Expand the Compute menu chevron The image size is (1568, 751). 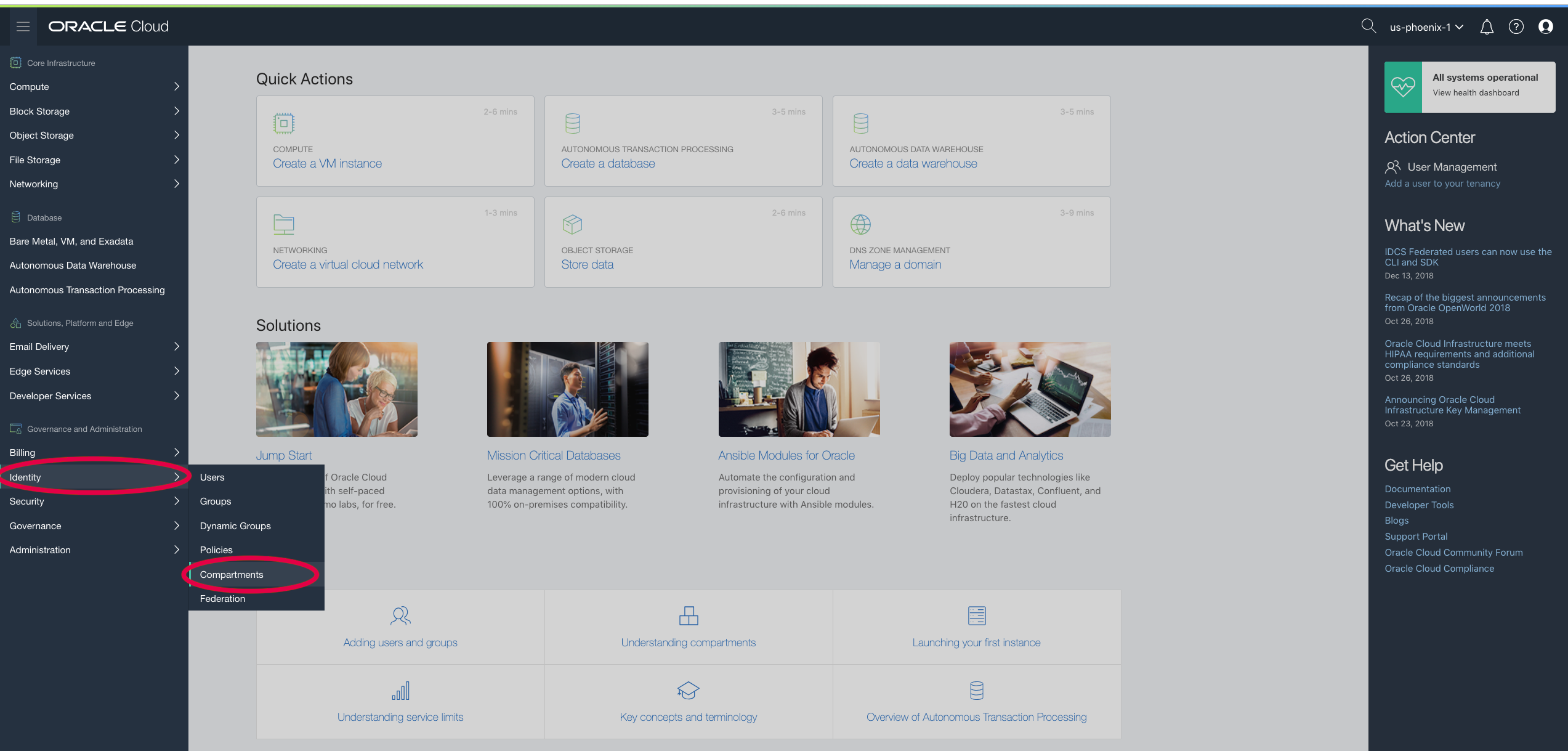click(x=176, y=87)
